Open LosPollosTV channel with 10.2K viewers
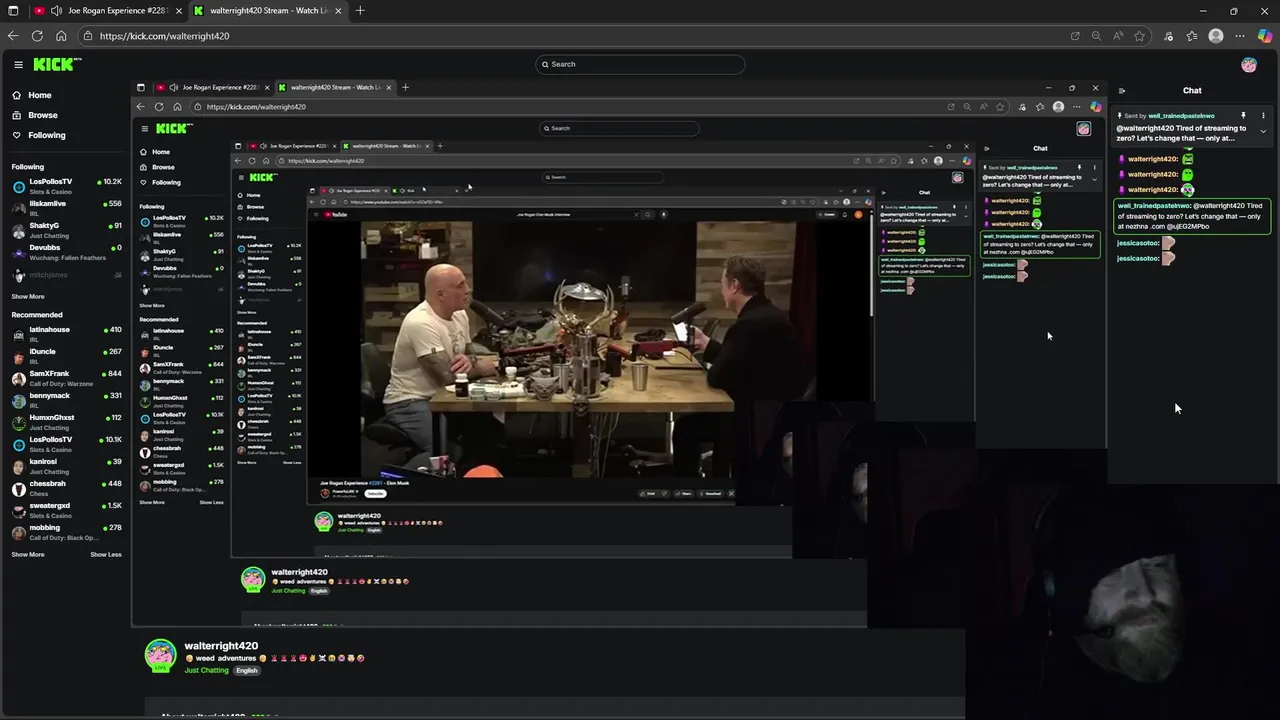This screenshot has height=720, width=1280. pyautogui.click(x=66, y=186)
